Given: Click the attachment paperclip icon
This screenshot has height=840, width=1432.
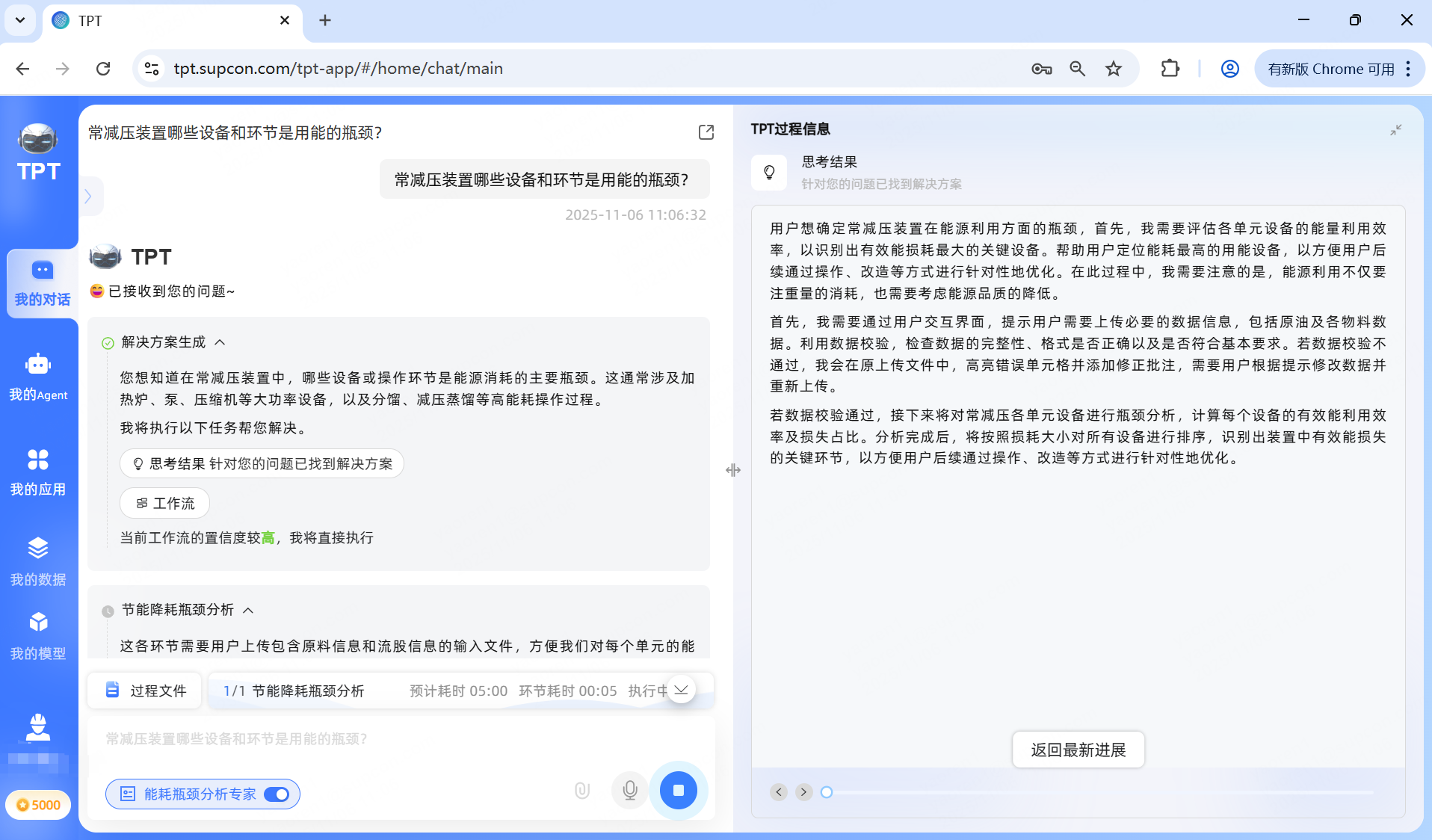Looking at the screenshot, I should coord(581,790).
